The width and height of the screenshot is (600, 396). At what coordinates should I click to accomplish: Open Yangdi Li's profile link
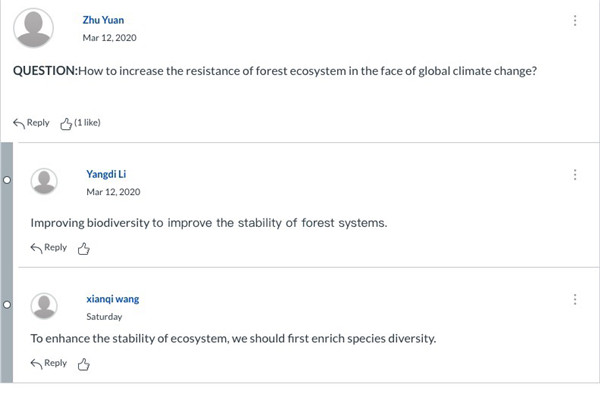(106, 174)
